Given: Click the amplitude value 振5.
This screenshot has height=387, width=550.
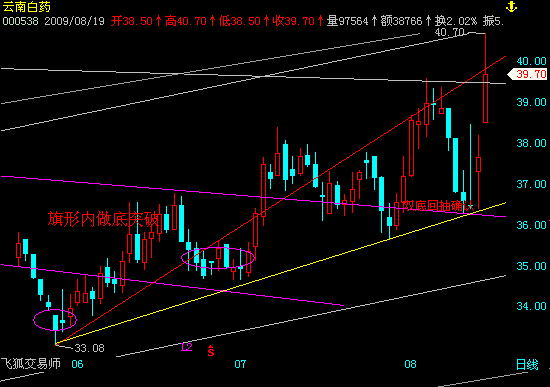Looking at the screenshot, I should tap(493, 21).
